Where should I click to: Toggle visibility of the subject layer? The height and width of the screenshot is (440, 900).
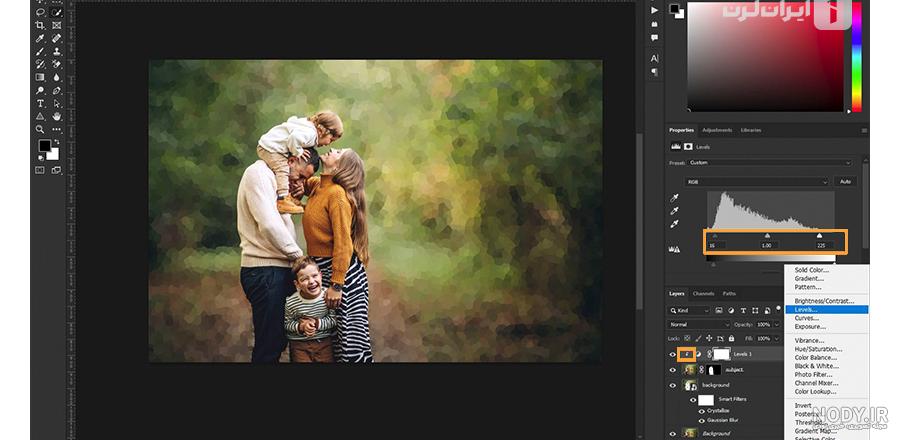tap(673, 370)
